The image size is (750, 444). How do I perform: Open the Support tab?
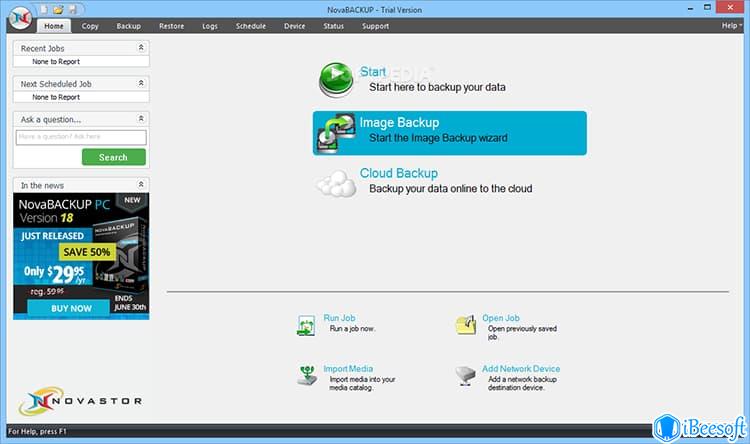point(375,26)
